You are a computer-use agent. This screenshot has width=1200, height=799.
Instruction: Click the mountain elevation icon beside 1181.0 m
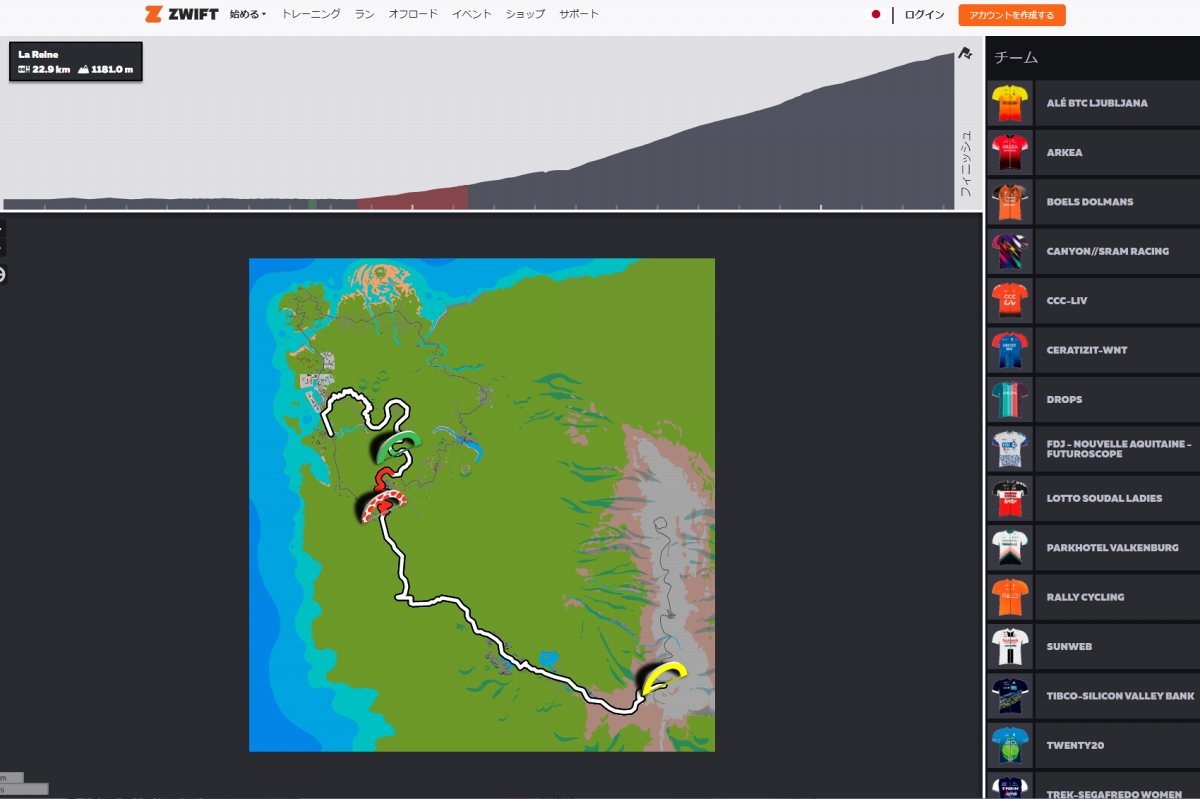(83, 70)
